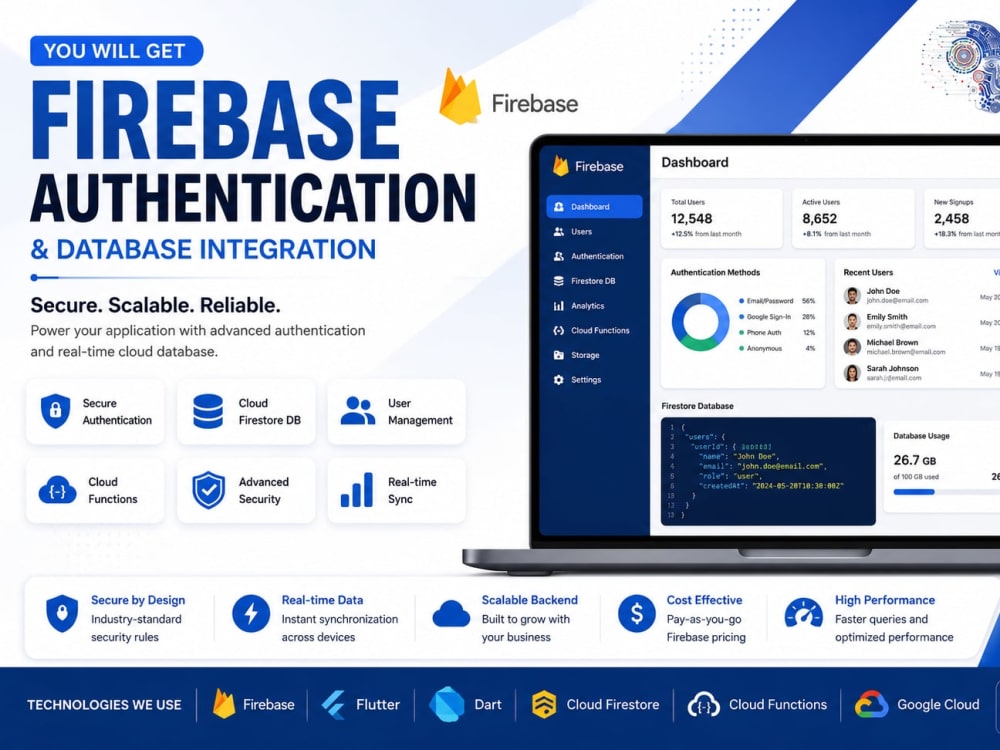The width and height of the screenshot is (1000, 750).
Task: Click the Users people icon in sidebar
Action: 559,232
